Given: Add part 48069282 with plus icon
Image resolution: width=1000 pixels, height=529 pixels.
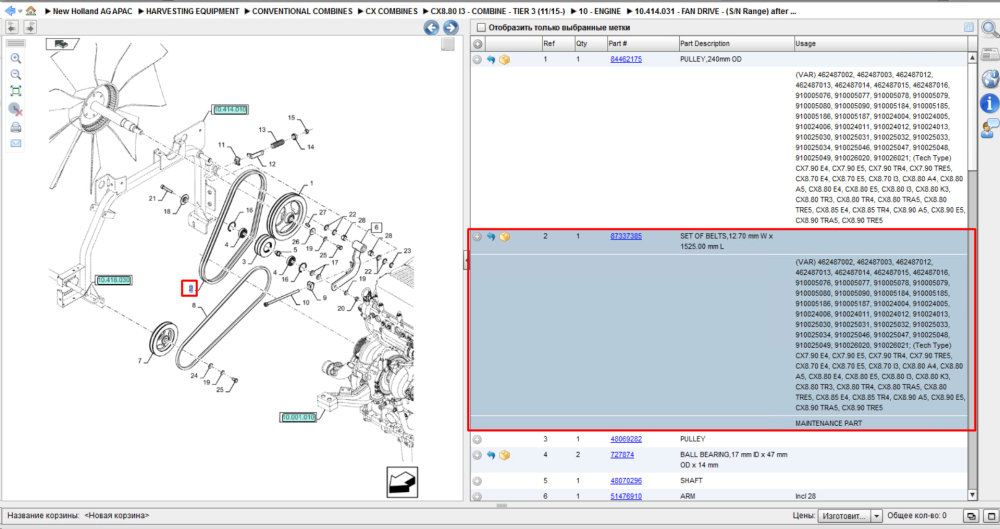Looking at the screenshot, I should pyautogui.click(x=477, y=440).
